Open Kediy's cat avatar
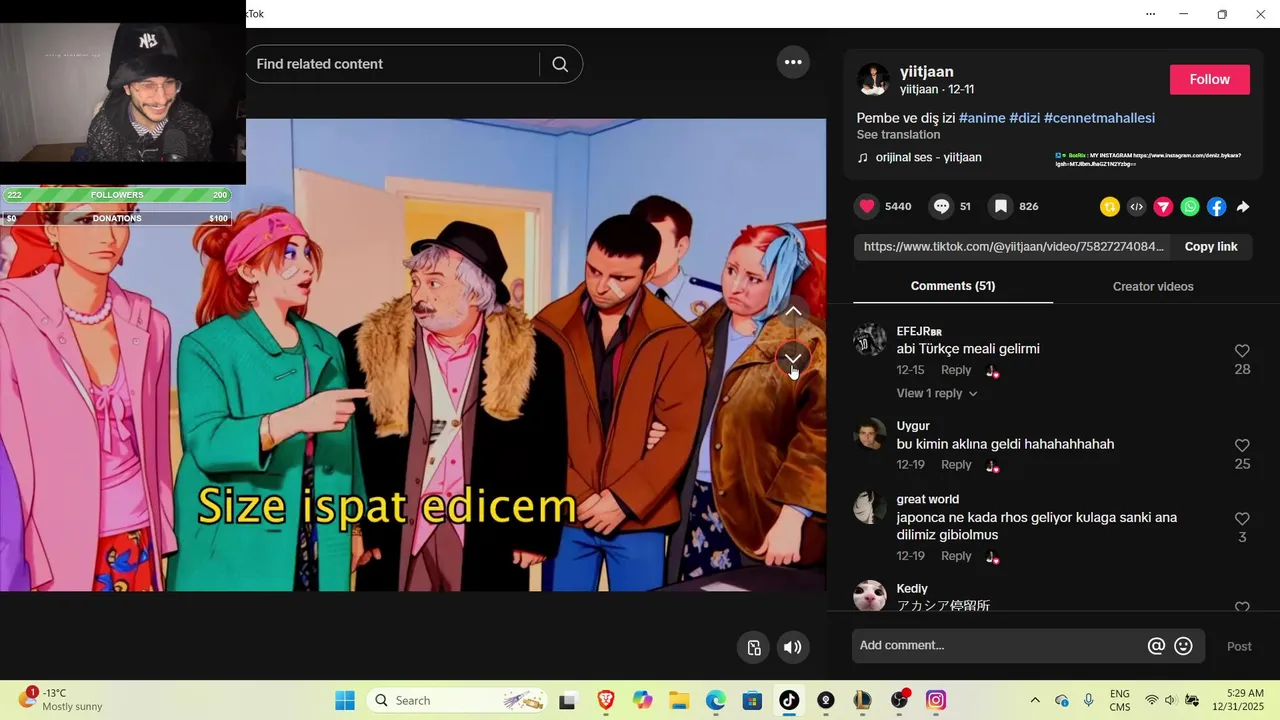Screen dimensions: 1280x720 pyautogui.click(x=870, y=596)
